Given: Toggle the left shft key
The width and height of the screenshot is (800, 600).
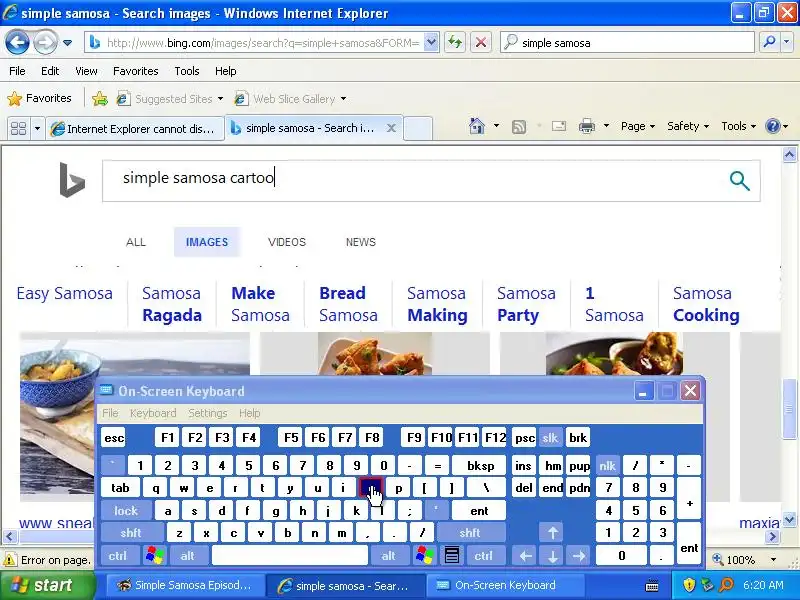Looking at the screenshot, I should click(131, 533).
